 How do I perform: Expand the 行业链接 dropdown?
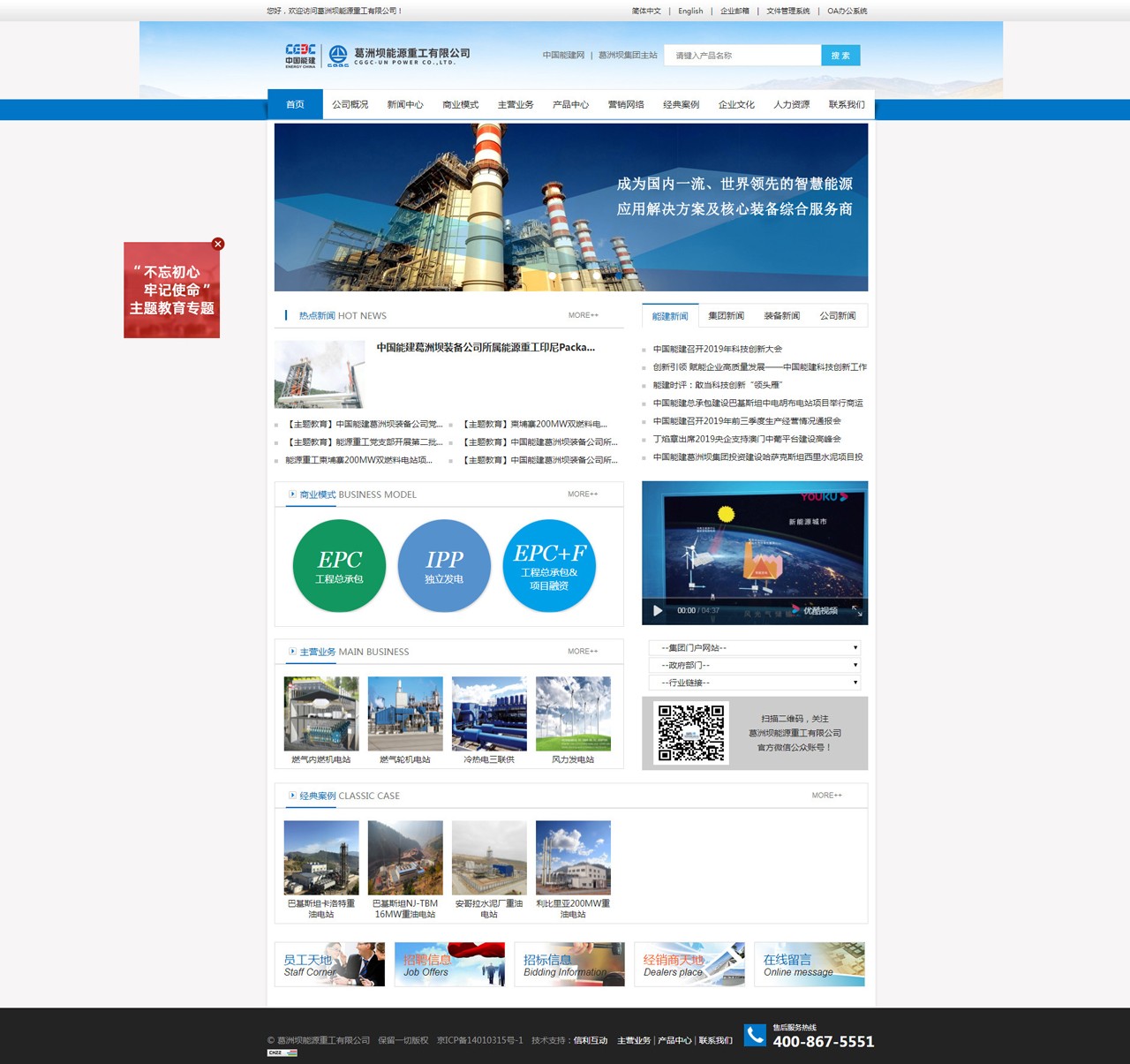[755, 683]
